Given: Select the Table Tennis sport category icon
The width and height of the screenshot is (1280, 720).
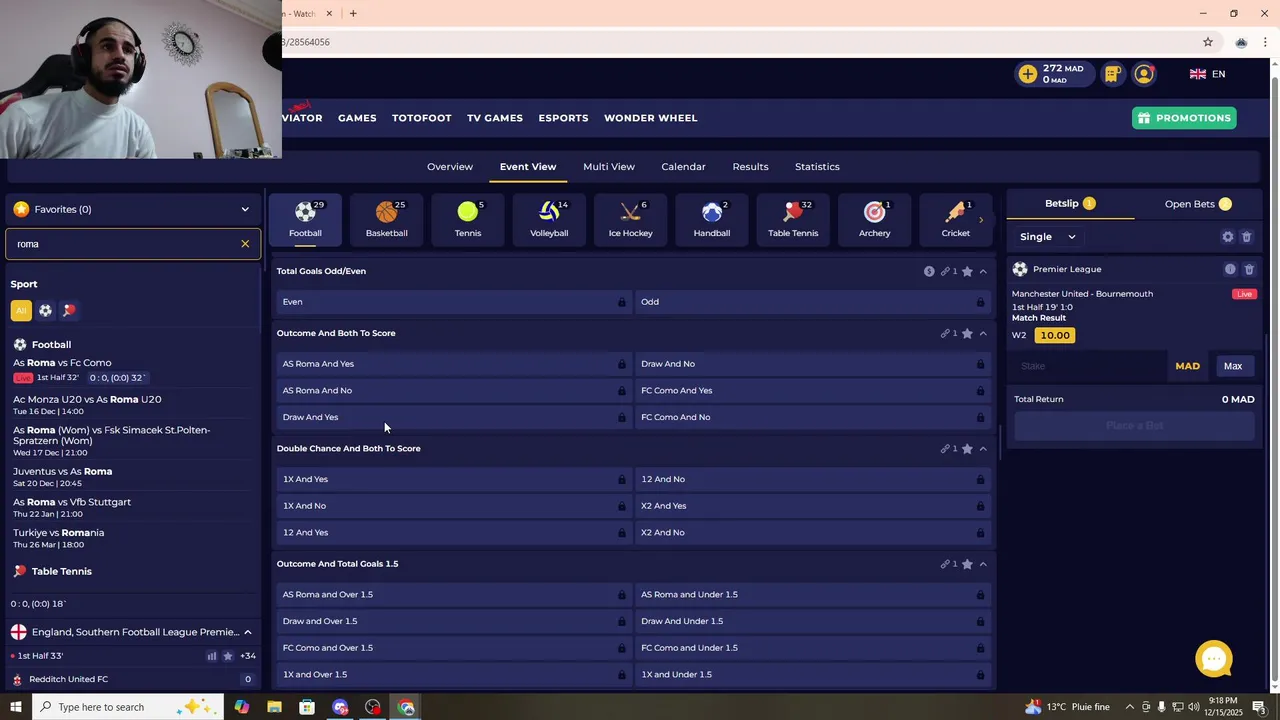Looking at the screenshot, I should point(793,219).
